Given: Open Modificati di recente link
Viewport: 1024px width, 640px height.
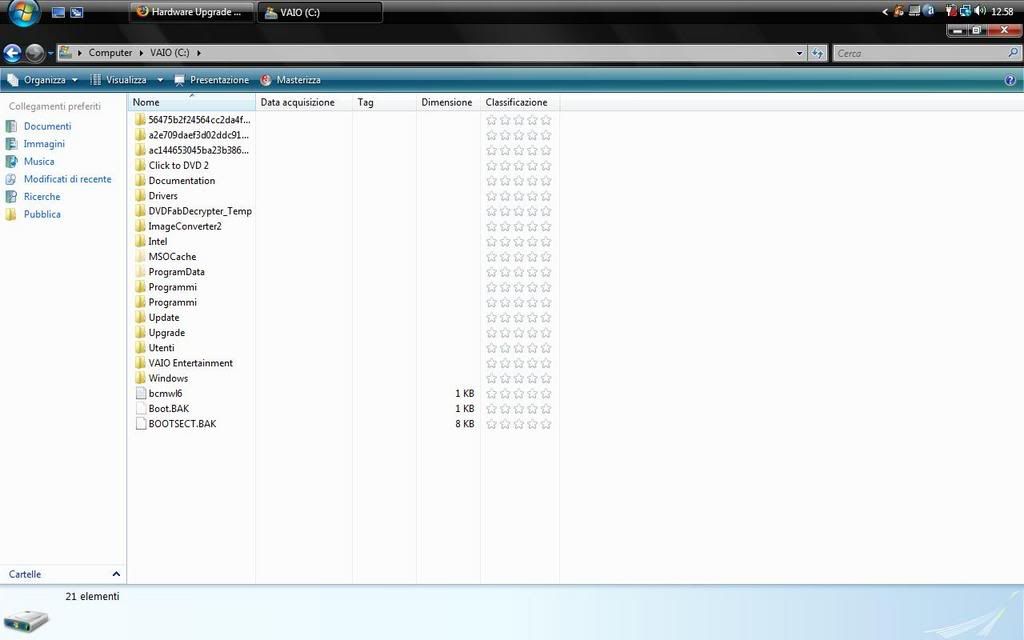Looking at the screenshot, I should [x=67, y=179].
